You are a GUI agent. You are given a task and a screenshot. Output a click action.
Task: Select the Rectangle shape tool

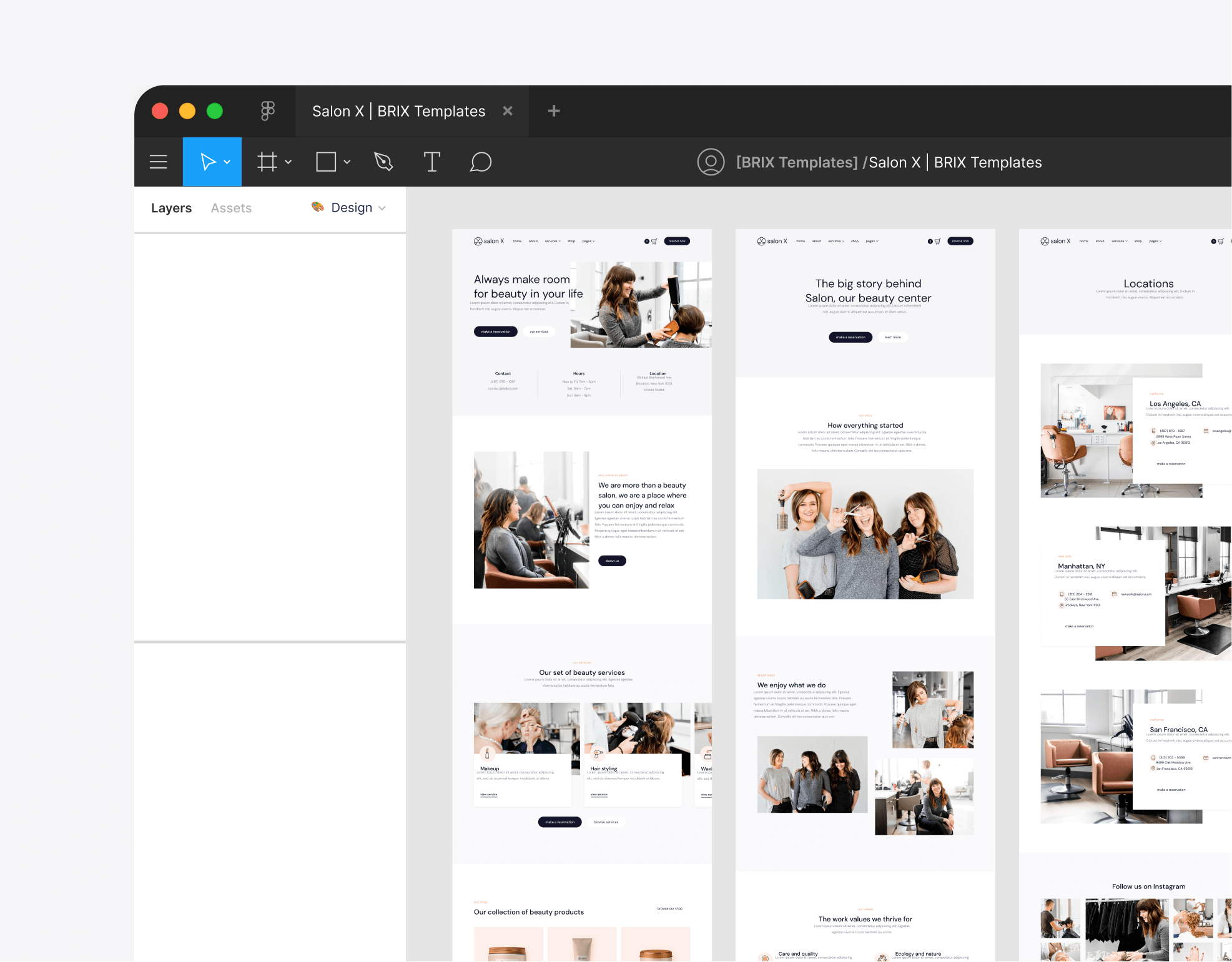point(326,162)
